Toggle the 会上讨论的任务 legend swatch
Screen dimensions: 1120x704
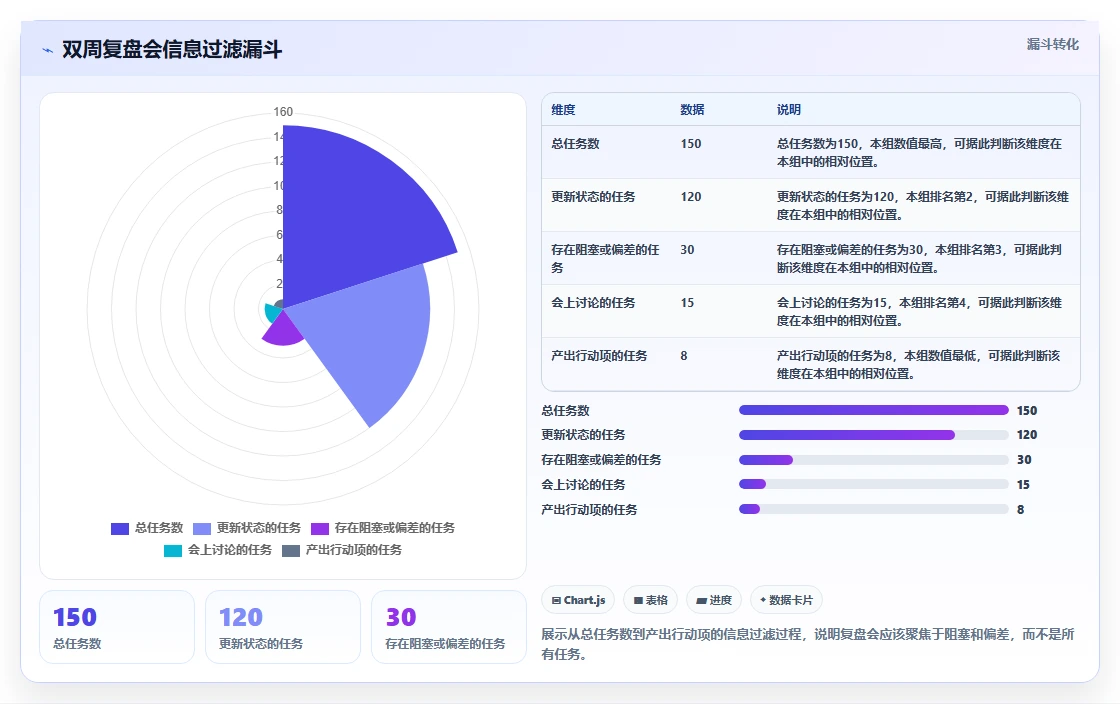point(173,550)
